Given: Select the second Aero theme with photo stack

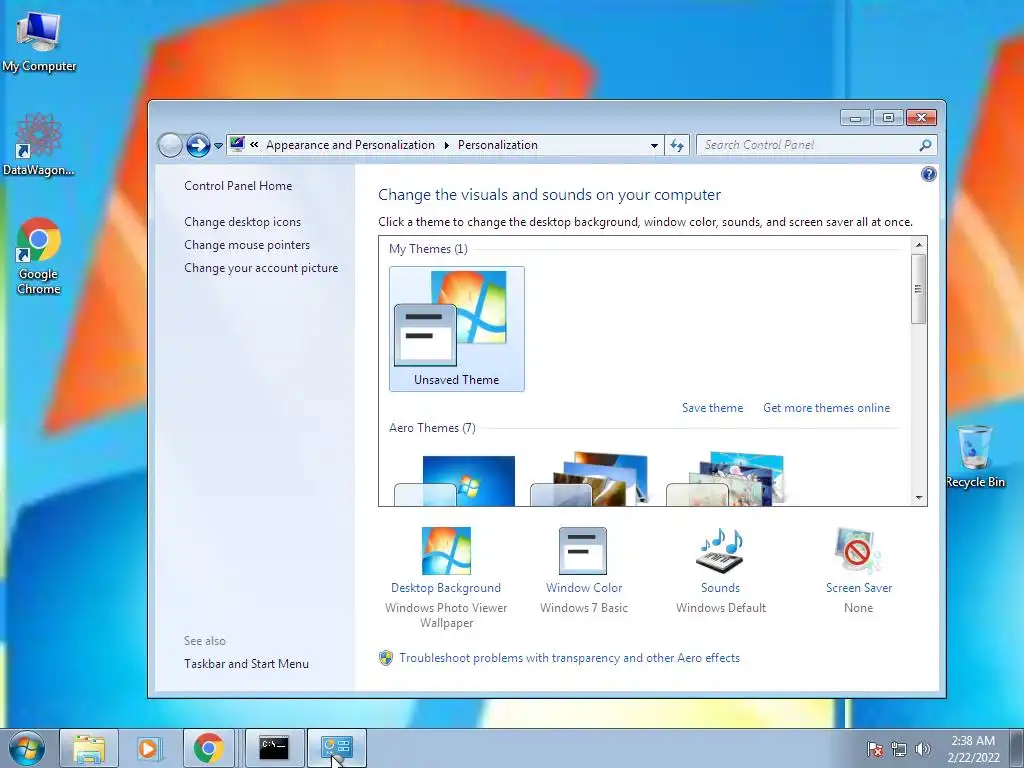Looking at the screenshot, I should click(590, 479).
